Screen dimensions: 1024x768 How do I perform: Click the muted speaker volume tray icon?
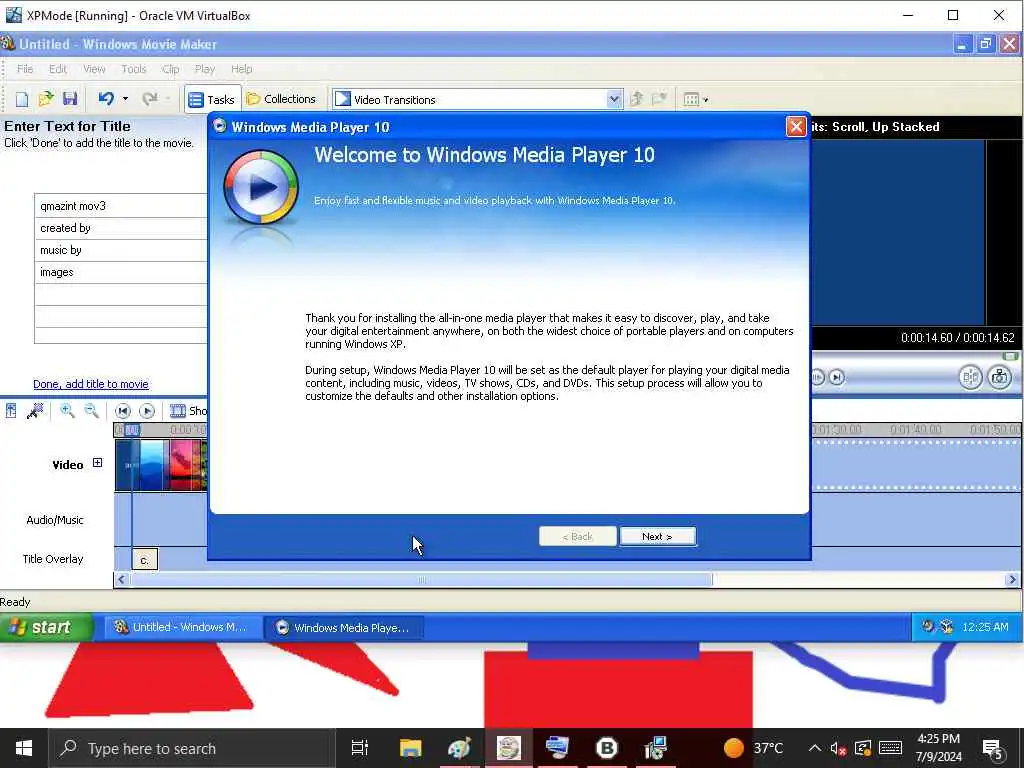839,749
